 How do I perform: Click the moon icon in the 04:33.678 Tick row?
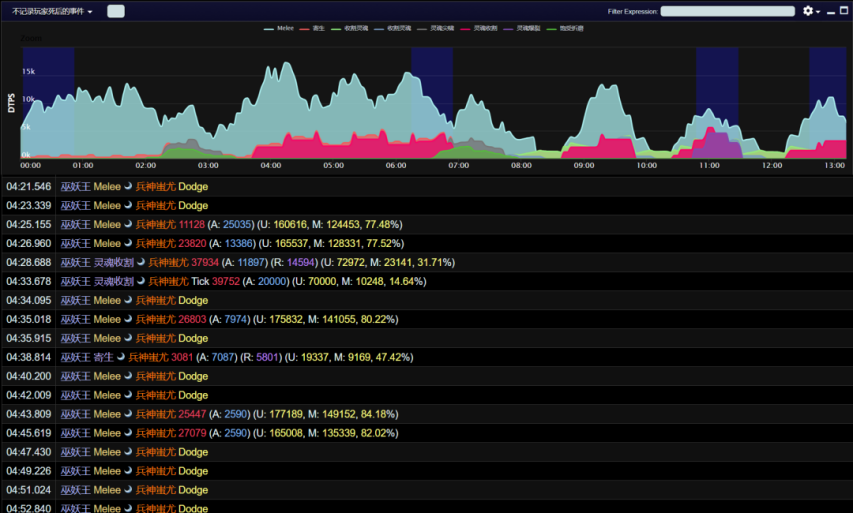pyautogui.click(x=142, y=282)
